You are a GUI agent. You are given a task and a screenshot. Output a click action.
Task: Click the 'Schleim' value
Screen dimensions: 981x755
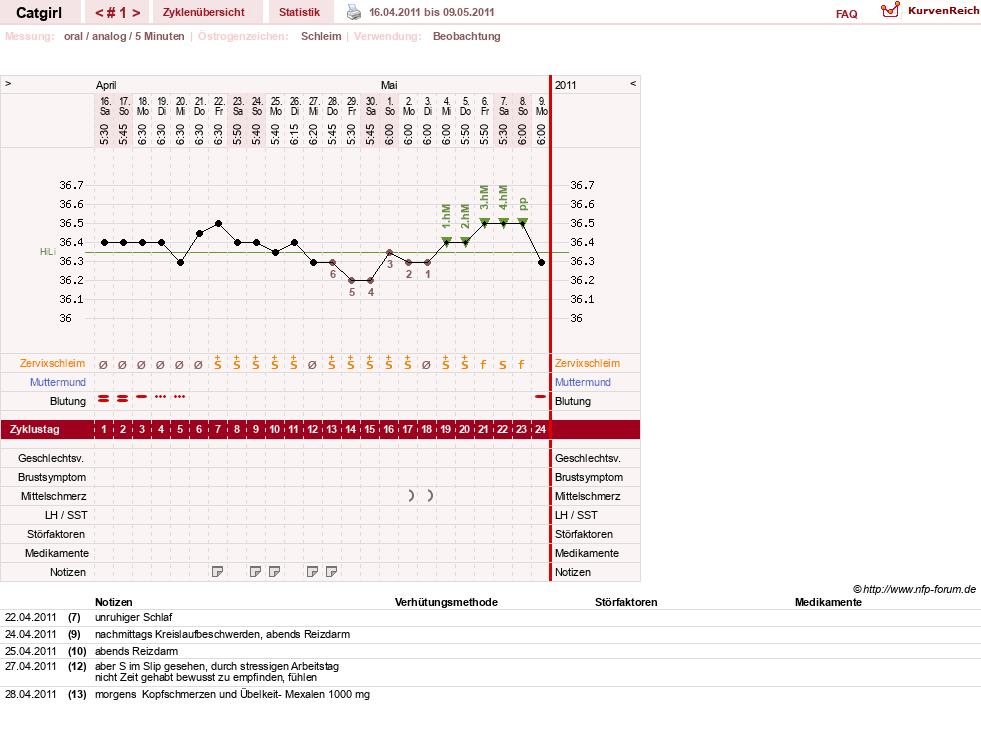[321, 36]
